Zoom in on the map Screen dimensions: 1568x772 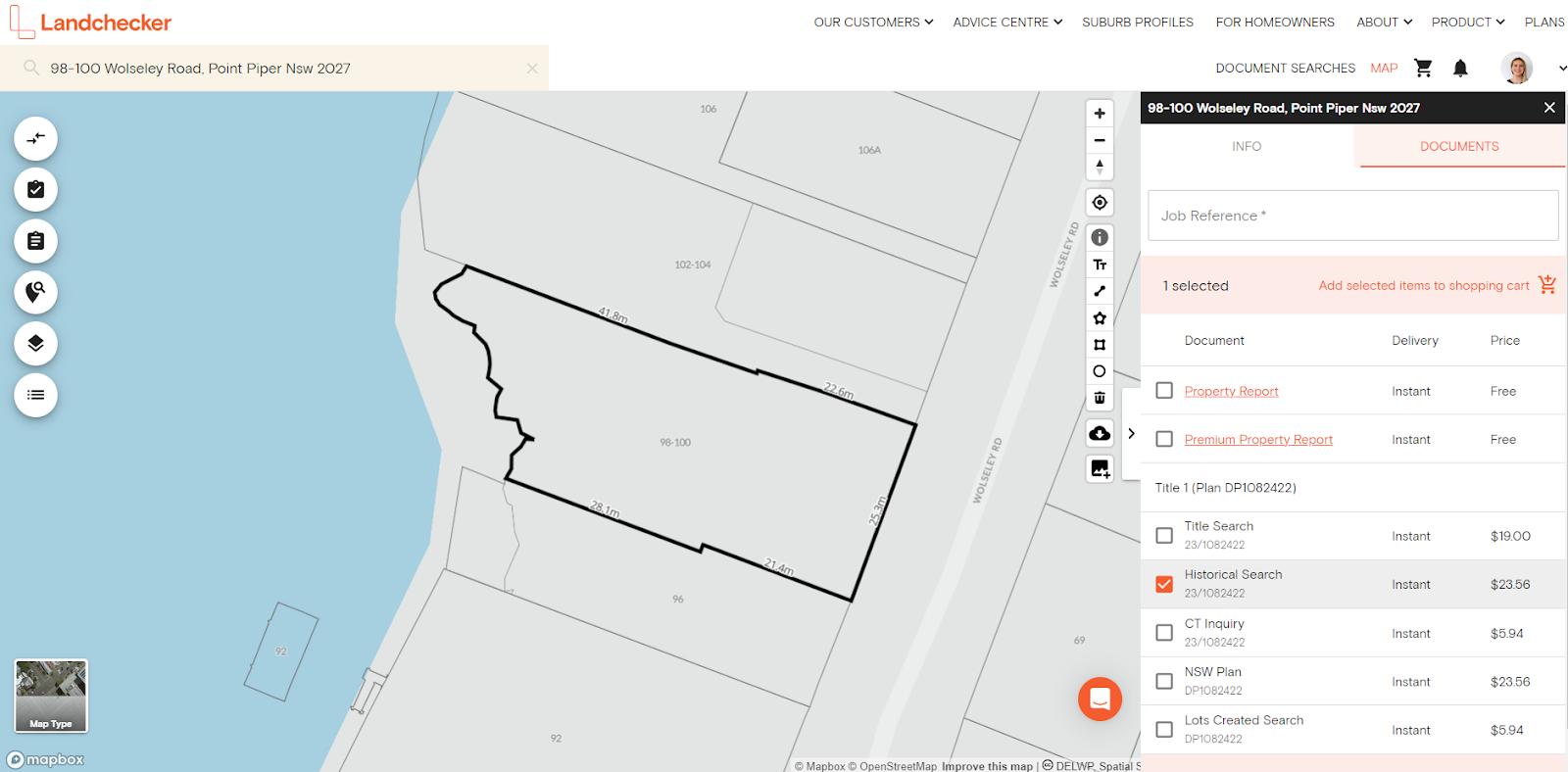coord(1100,114)
